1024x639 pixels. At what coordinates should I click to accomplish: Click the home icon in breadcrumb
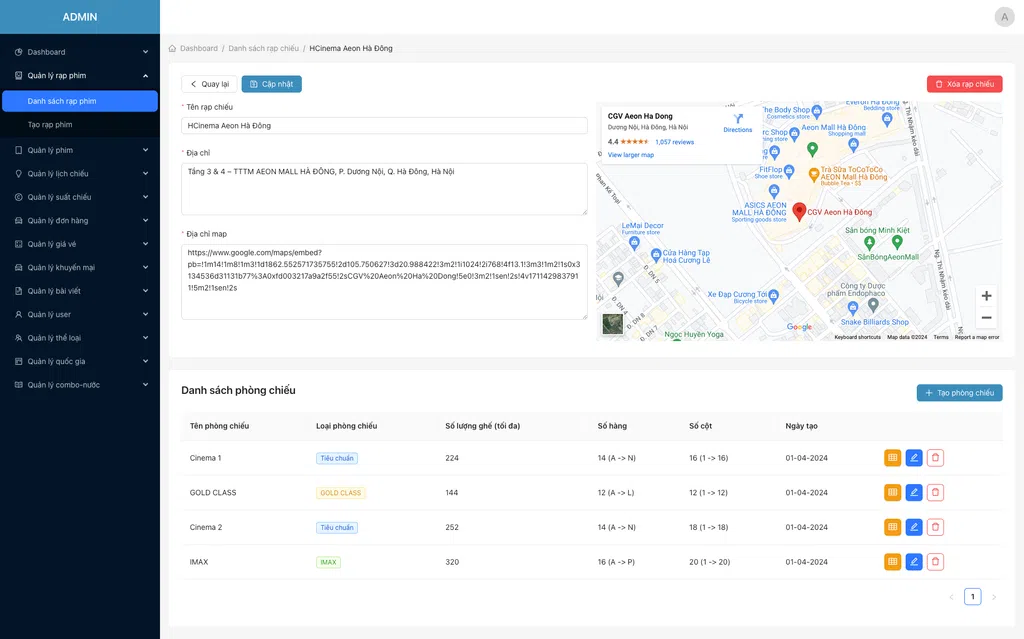(172, 48)
